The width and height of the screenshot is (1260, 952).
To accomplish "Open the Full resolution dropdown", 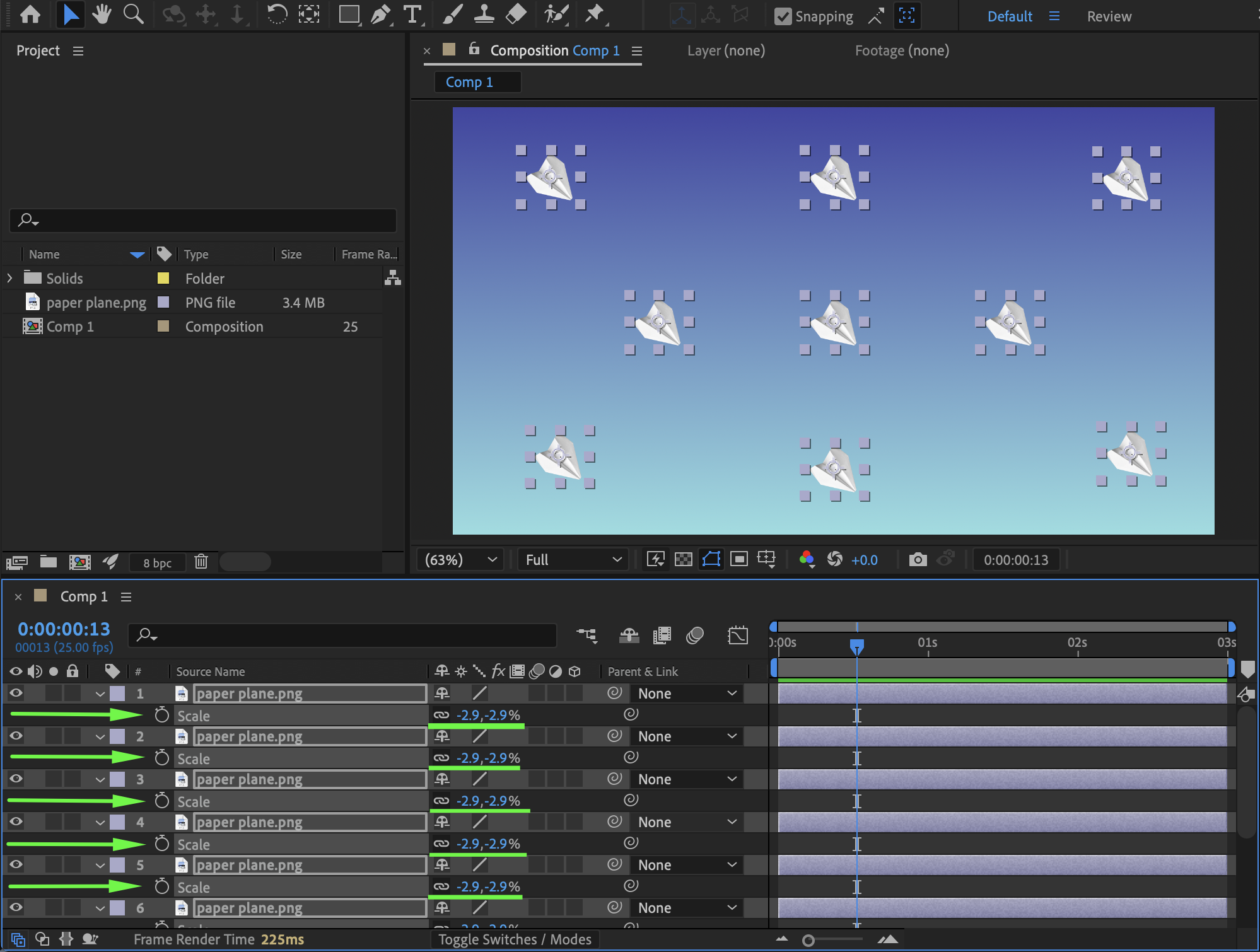I will [573, 559].
